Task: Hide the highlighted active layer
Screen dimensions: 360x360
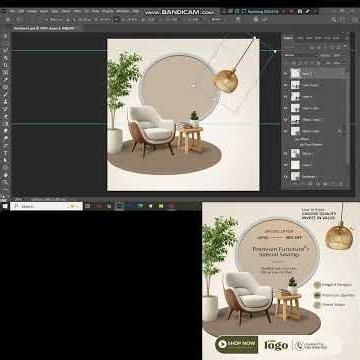Action: (x=285, y=74)
